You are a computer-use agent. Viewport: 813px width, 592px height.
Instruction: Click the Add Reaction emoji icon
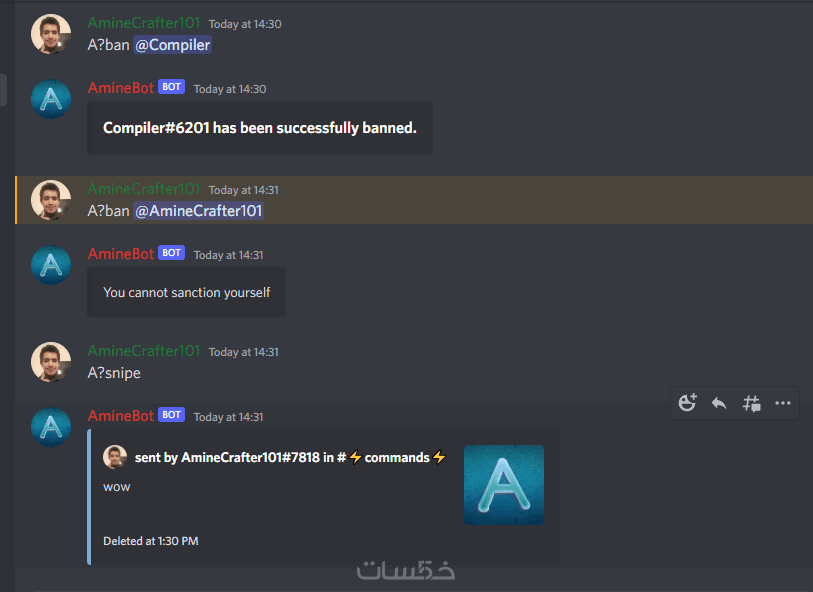tap(688, 403)
